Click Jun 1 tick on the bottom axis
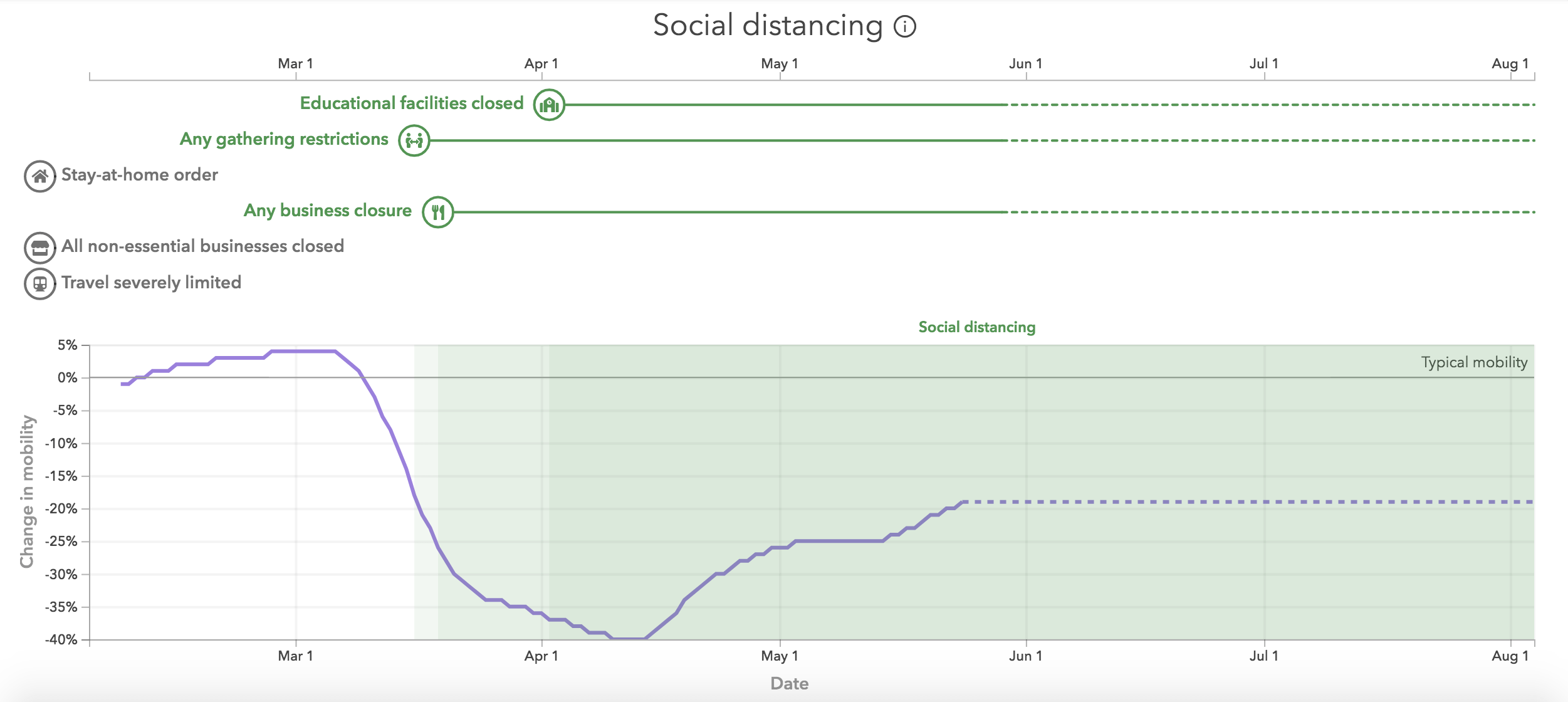The height and width of the screenshot is (702, 1568). 1026,656
